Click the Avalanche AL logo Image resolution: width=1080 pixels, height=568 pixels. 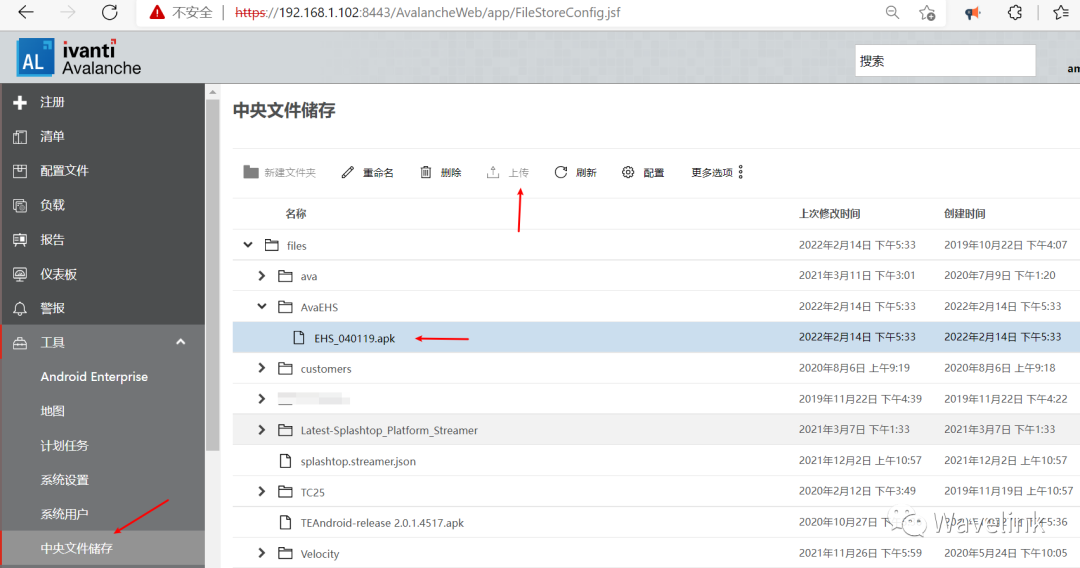(x=34, y=60)
